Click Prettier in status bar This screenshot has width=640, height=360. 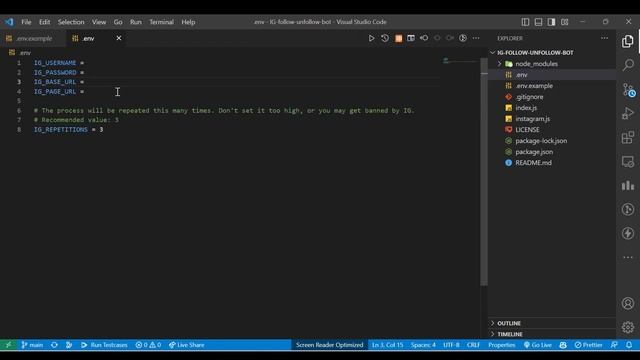coord(588,345)
